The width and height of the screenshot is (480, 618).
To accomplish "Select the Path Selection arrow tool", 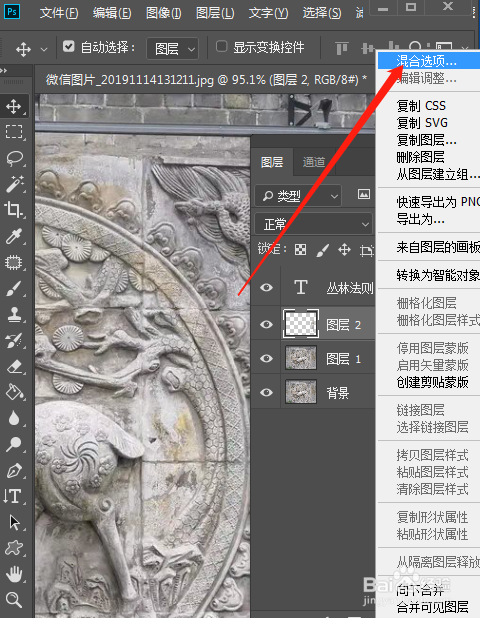I will (14, 522).
